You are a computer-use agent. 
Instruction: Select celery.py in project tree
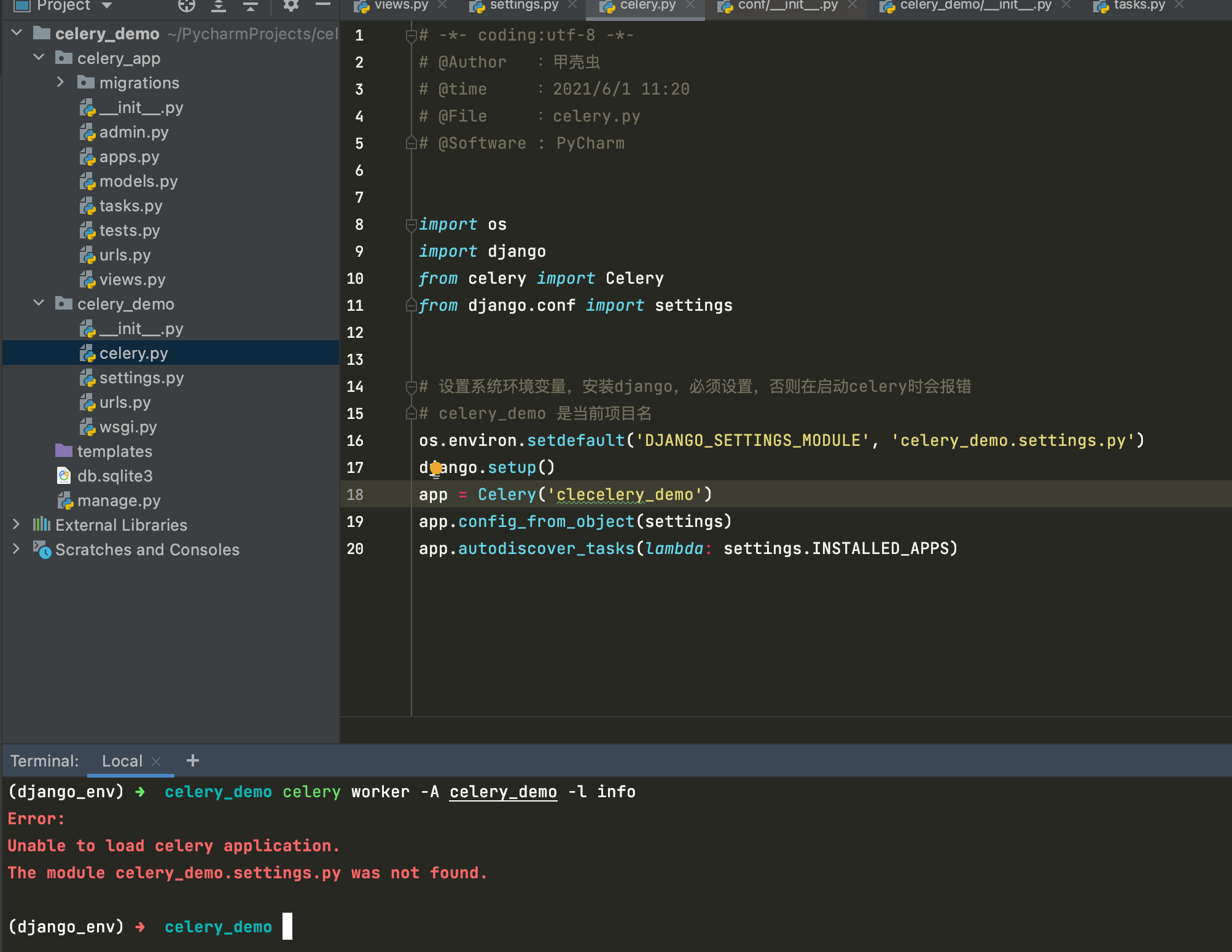133,353
